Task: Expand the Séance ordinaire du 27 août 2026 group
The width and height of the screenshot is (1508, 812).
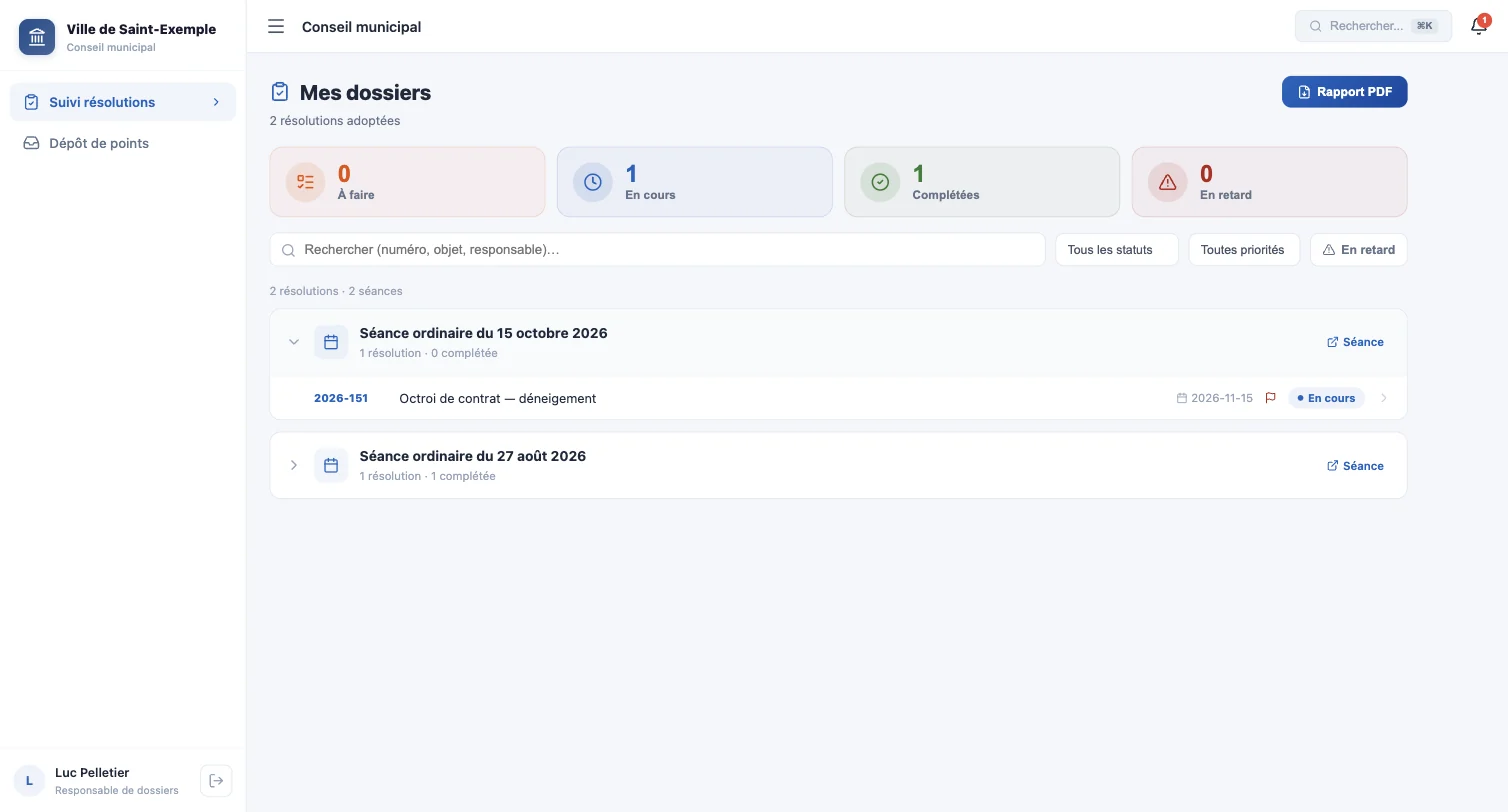Action: pos(294,466)
